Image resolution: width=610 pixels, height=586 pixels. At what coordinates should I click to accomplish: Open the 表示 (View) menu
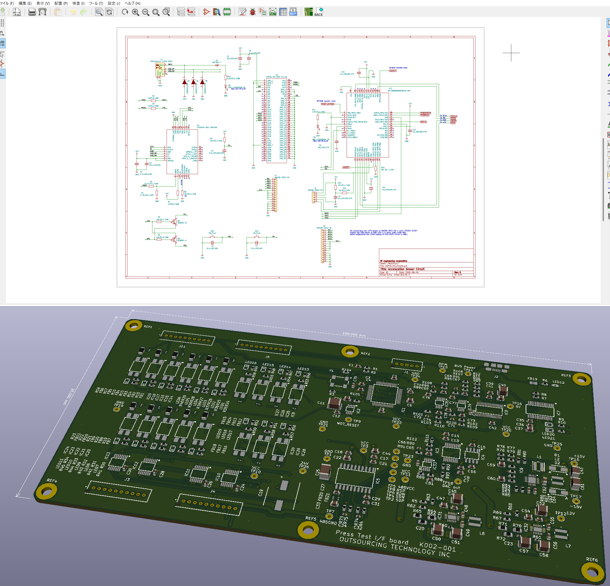[43, 3]
